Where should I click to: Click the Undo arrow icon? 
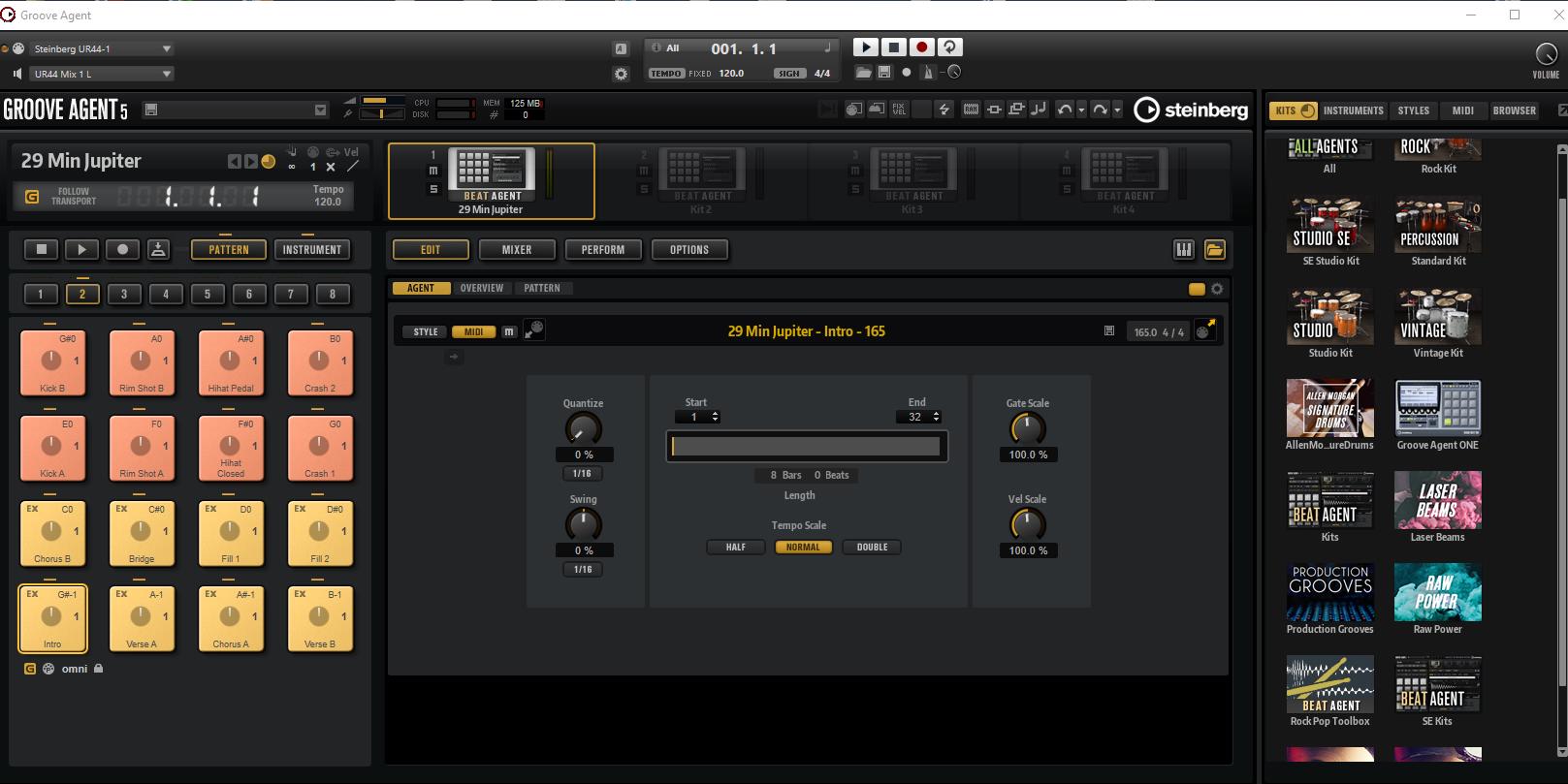pyautogui.click(x=1065, y=110)
